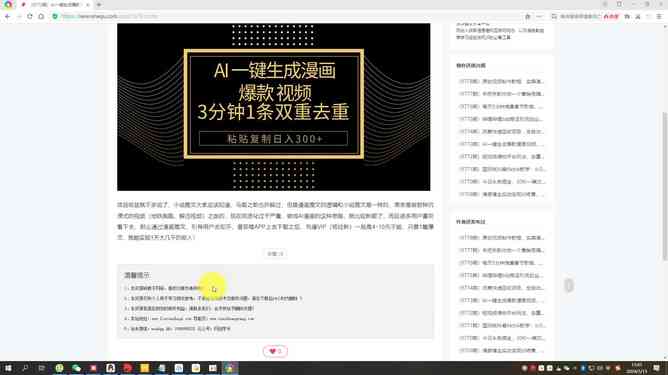Bookmark this page with the star icon

point(527,16)
